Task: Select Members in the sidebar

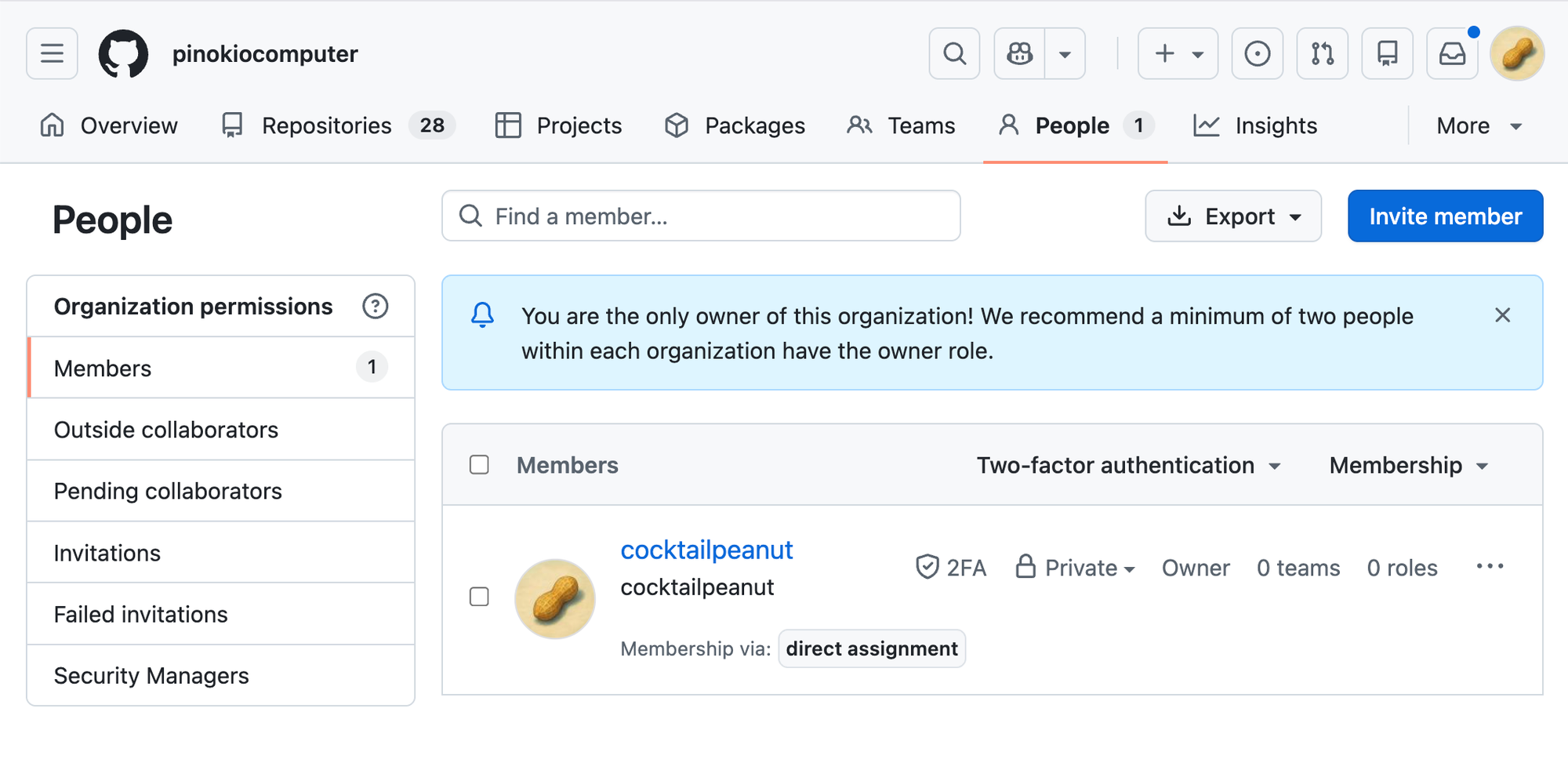Action: pos(221,368)
